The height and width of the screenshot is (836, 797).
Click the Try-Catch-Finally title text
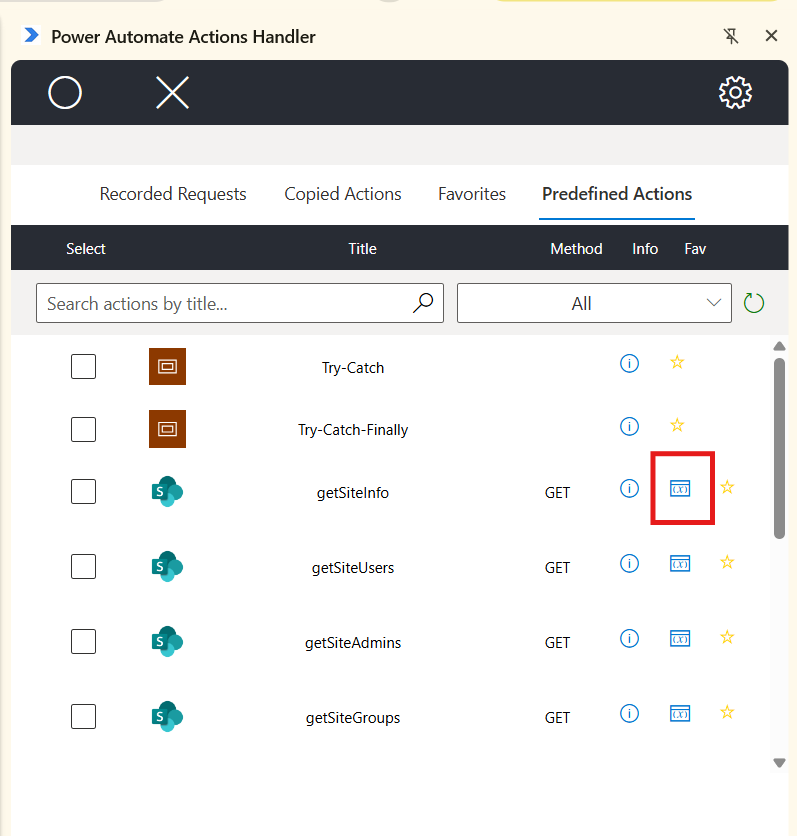[x=353, y=430]
